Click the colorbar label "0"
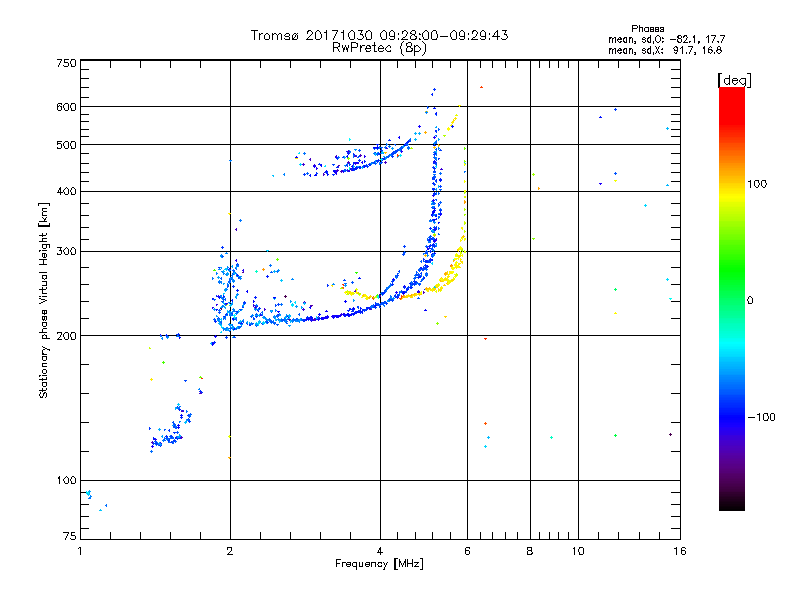This screenshot has height=600, width=800. [x=750, y=300]
